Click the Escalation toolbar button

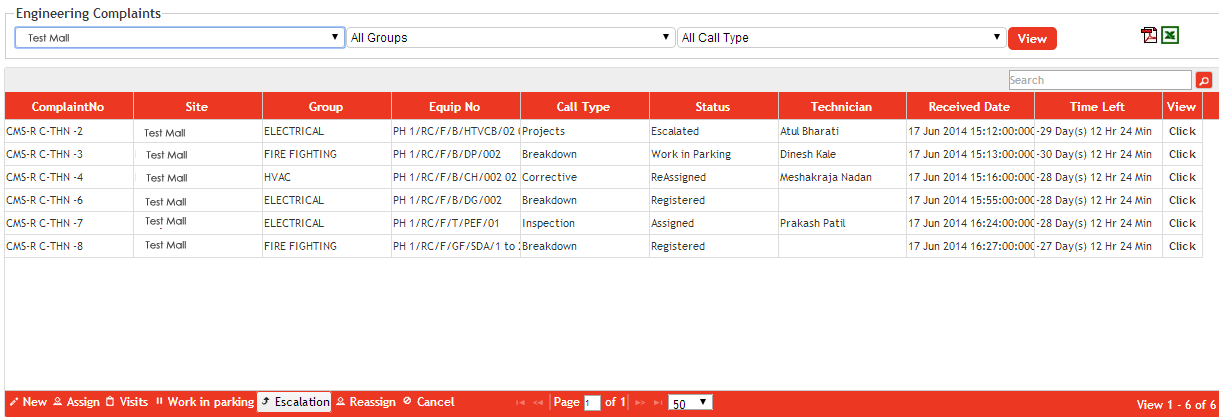coord(295,402)
